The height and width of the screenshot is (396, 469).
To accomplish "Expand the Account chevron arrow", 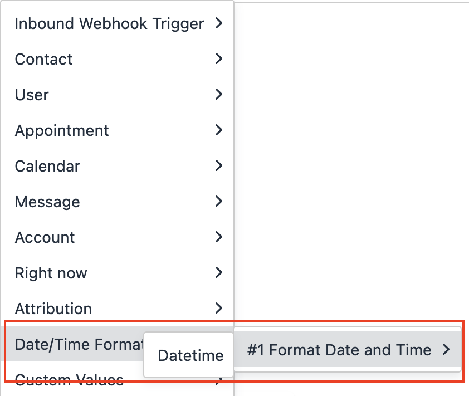I will click(x=219, y=237).
